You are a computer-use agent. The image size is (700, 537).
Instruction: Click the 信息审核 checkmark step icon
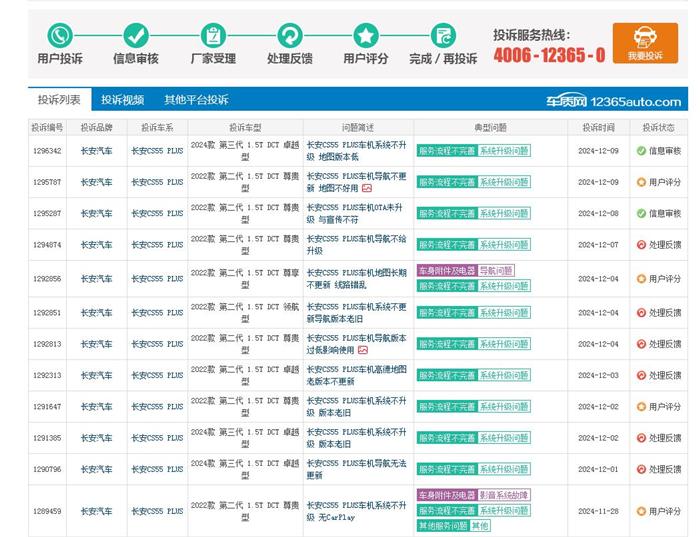point(136,36)
